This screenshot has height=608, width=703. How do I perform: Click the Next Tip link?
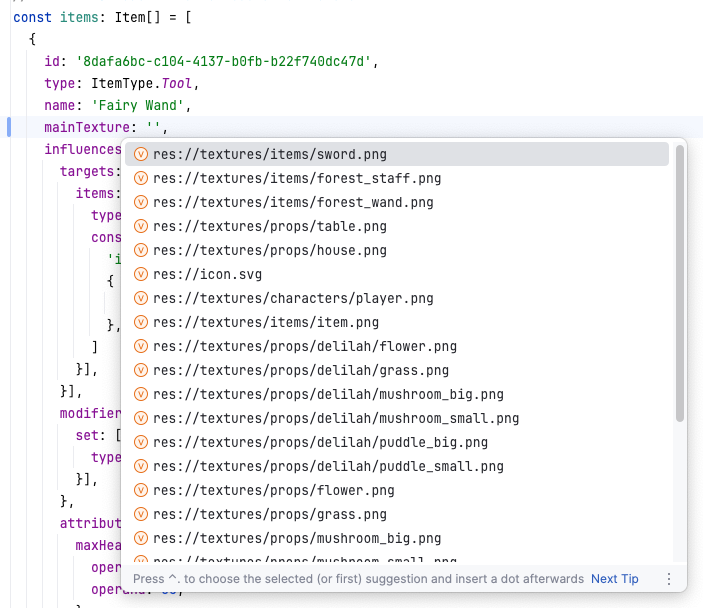click(614, 579)
